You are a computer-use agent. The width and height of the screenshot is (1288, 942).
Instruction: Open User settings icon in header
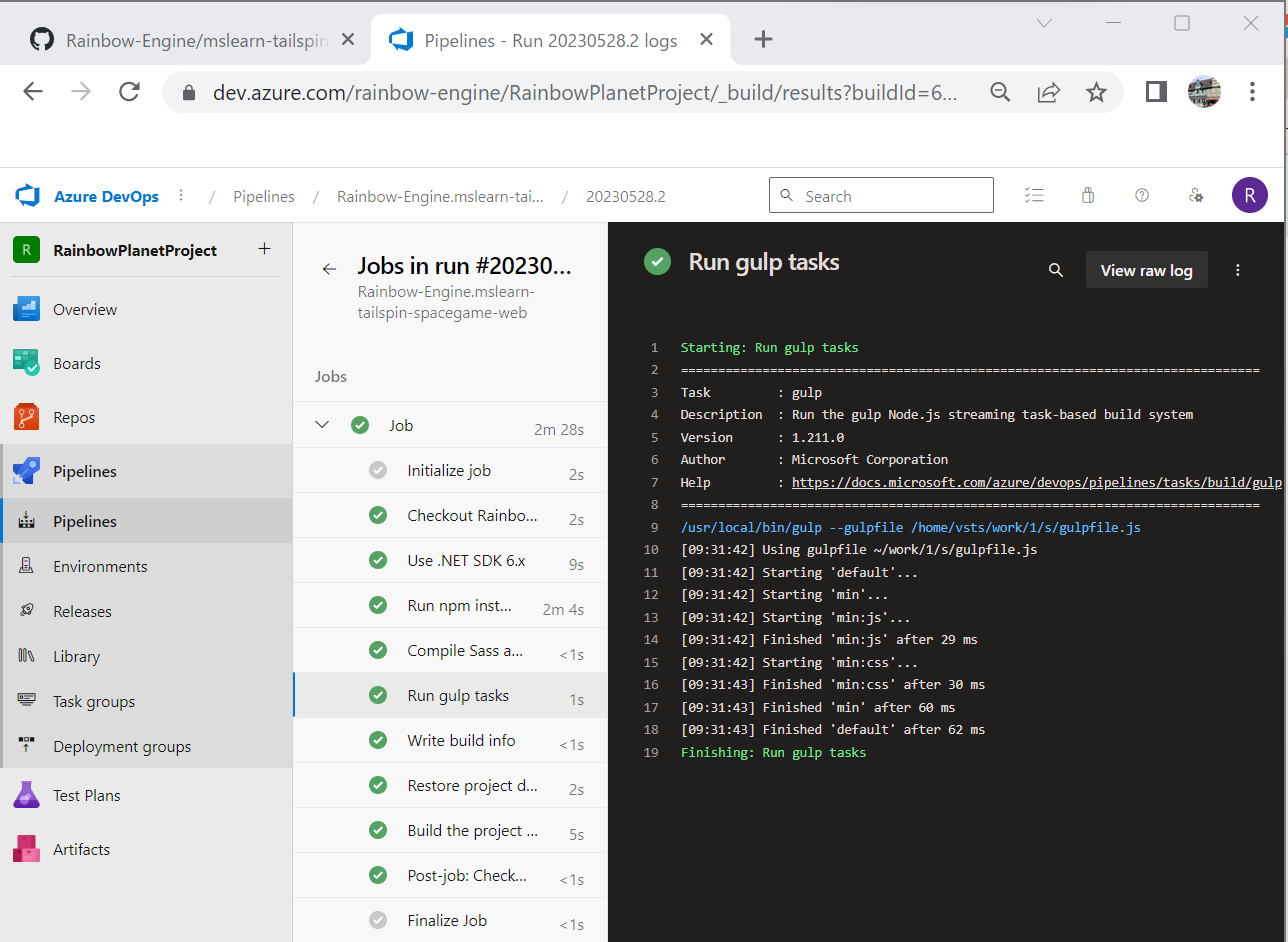coord(1196,196)
